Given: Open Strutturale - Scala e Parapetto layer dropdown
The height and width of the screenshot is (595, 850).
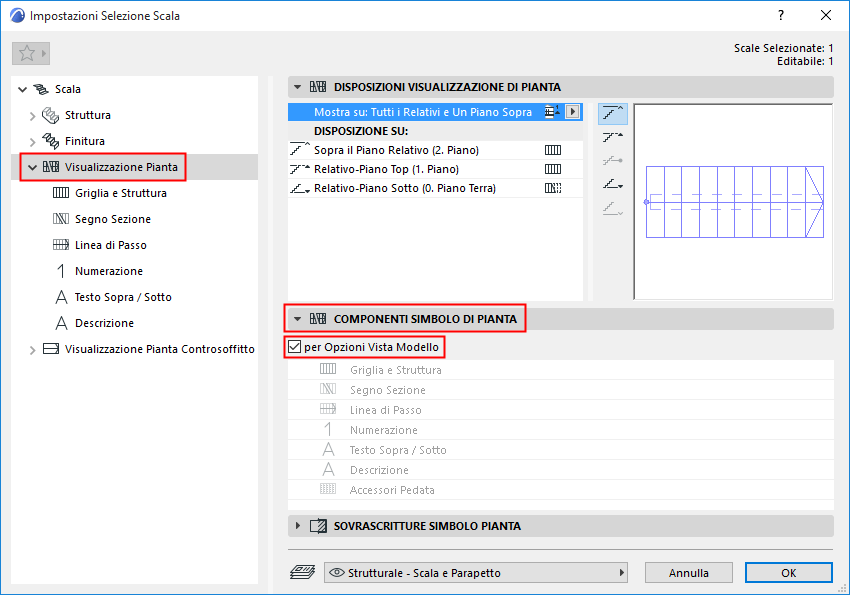Looking at the screenshot, I should coord(476,573).
